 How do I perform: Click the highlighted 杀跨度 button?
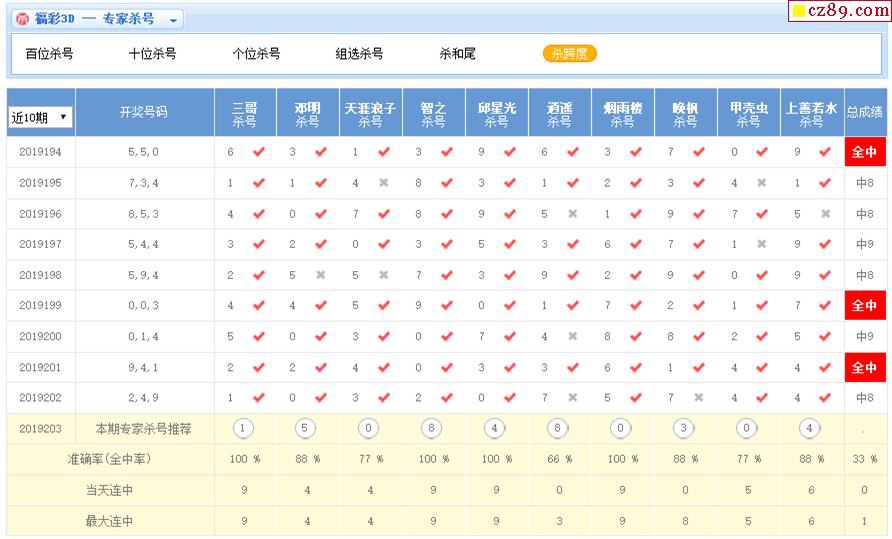coord(570,54)
